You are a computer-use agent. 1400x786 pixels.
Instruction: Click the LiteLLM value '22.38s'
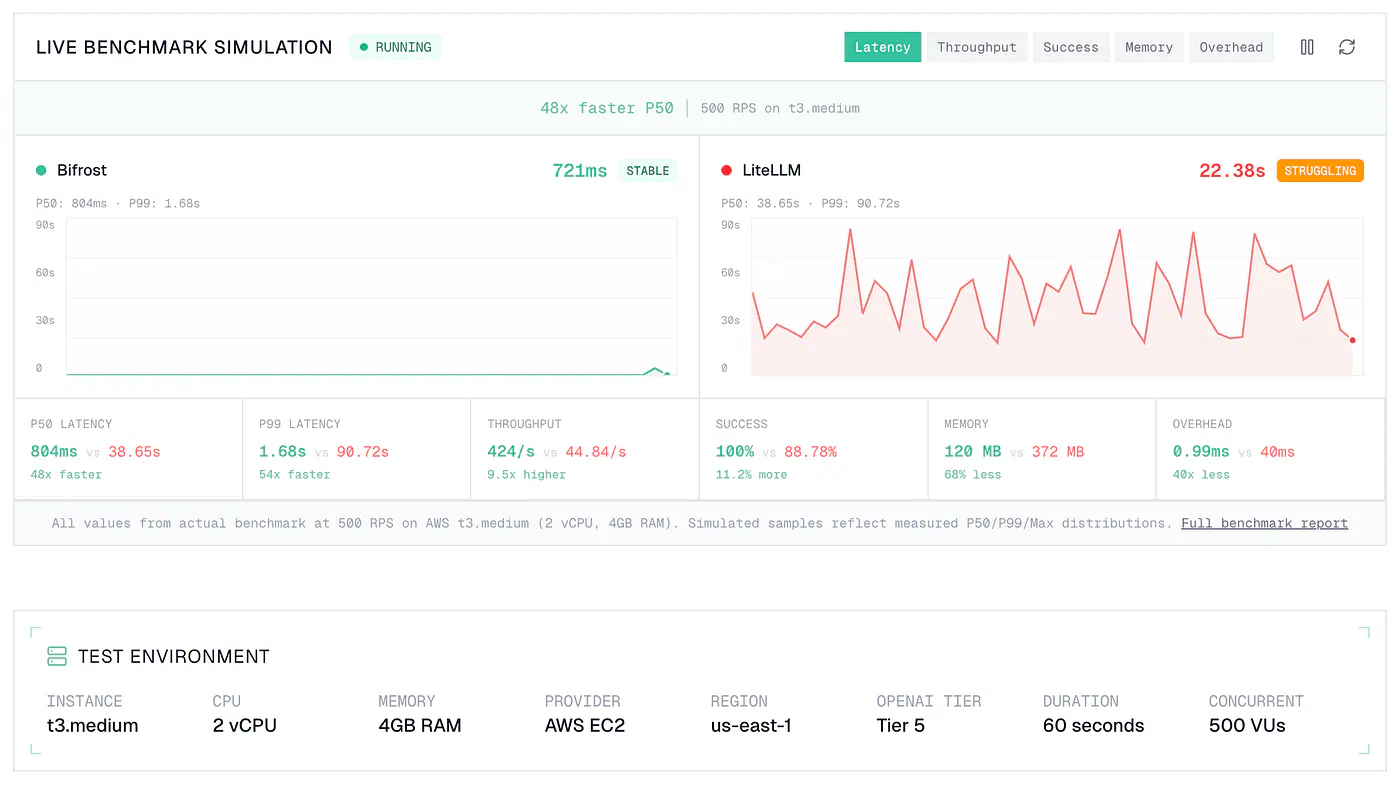1232,171
